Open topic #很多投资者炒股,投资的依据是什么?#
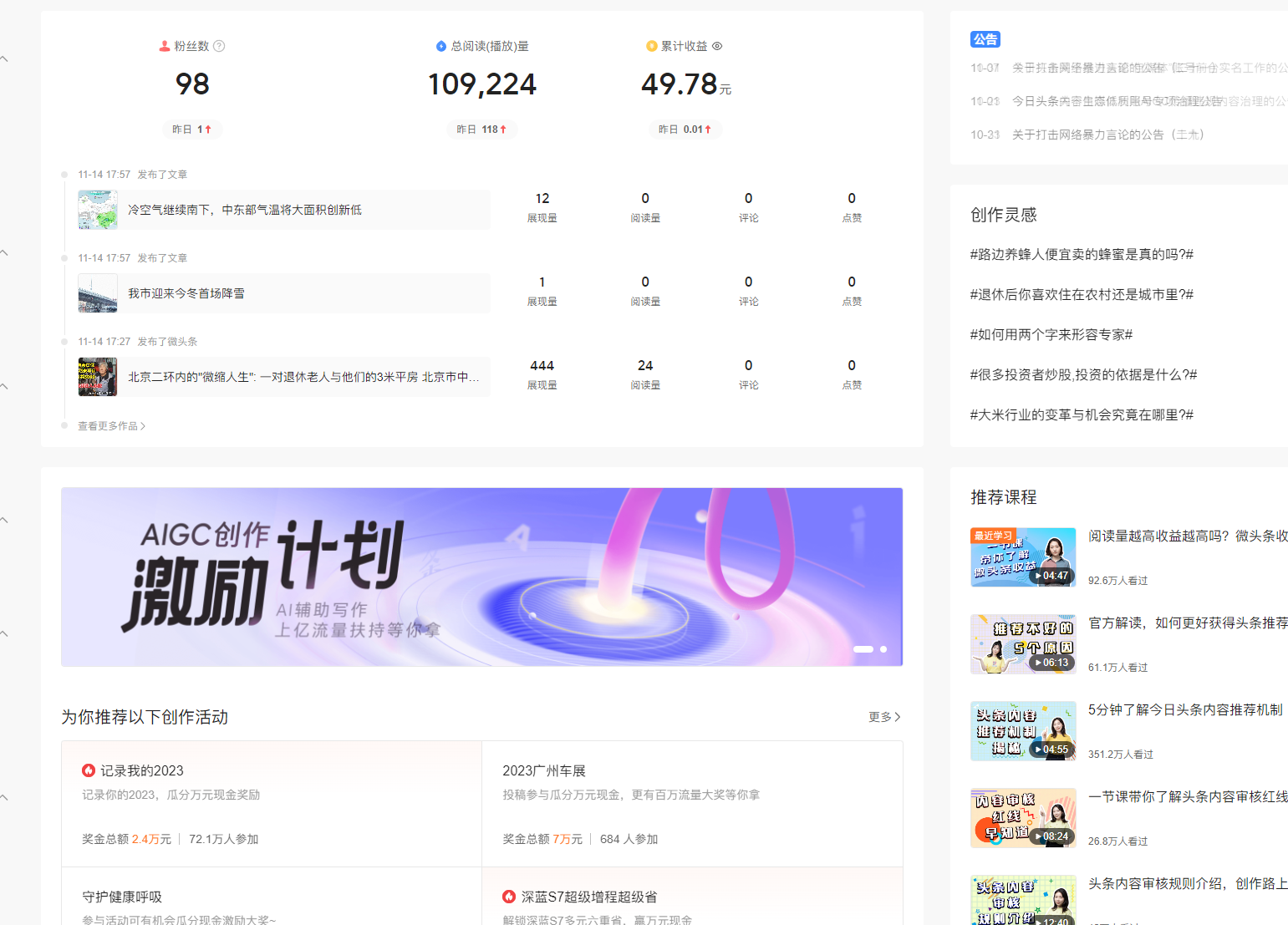Viewport: 1288px width, 925px height. tap(1083, 374)
